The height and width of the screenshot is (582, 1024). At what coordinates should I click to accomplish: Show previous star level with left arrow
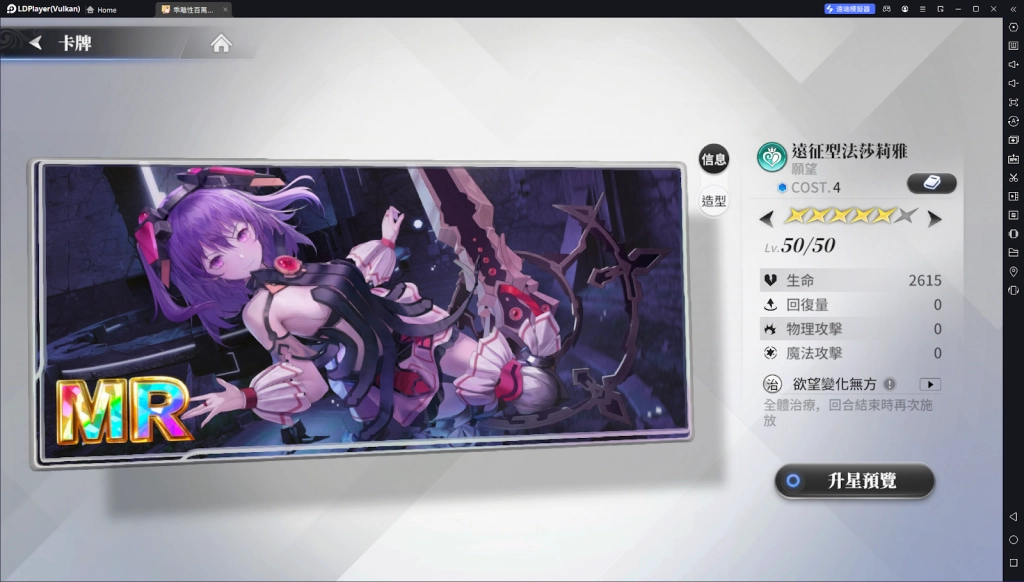coord(767,218)
